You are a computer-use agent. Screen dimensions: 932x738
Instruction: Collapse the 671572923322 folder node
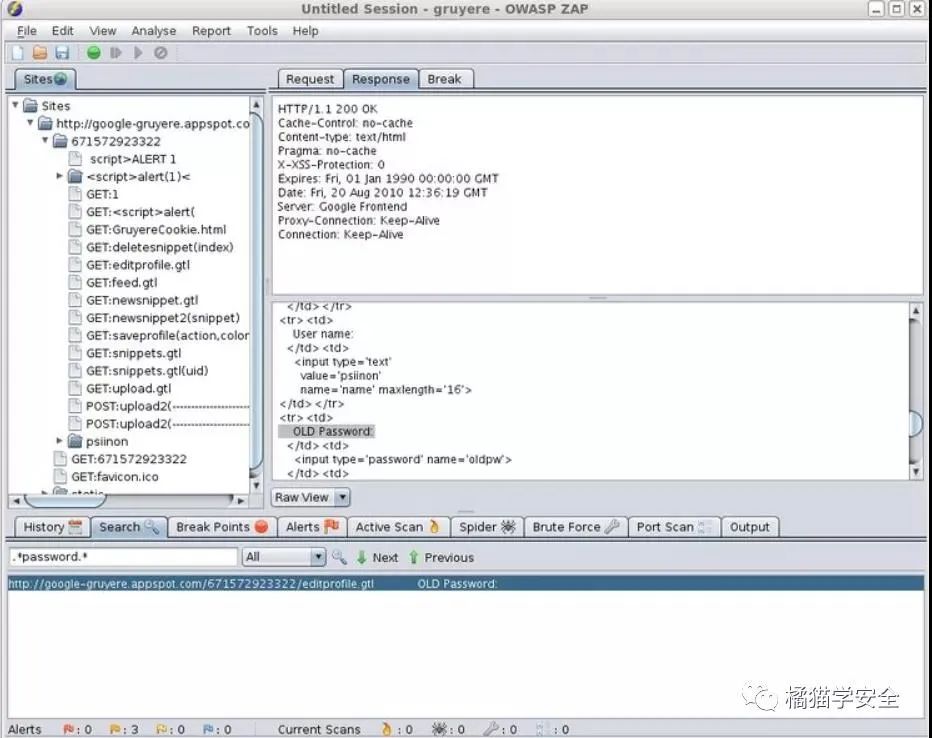click(45, 141)
